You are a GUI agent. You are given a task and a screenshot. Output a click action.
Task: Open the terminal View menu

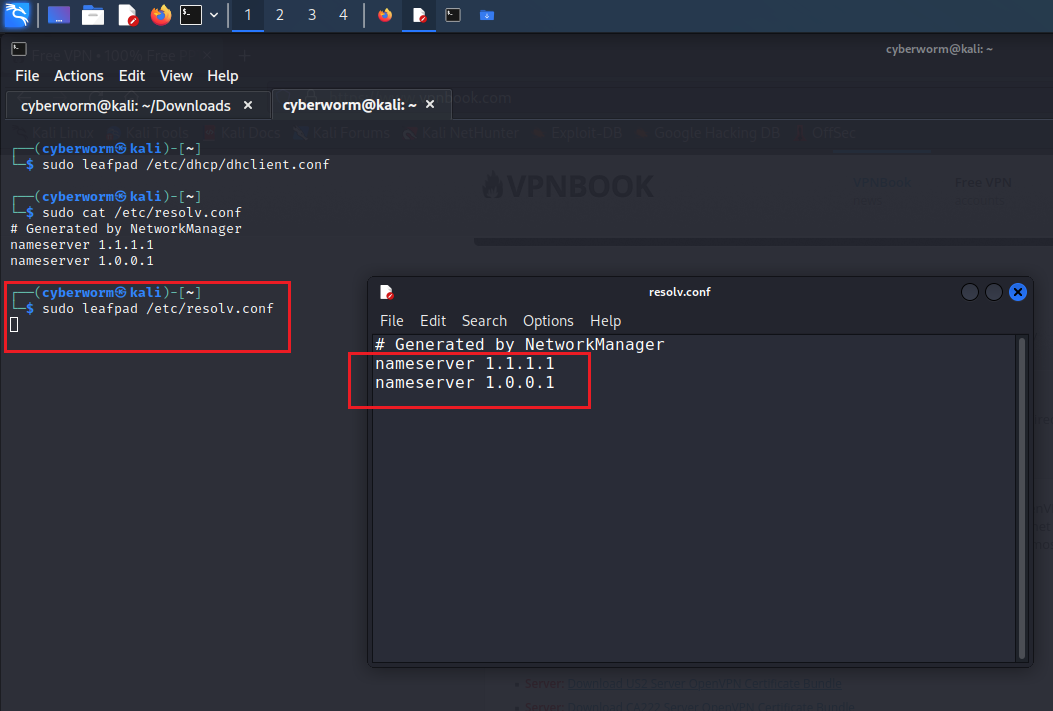(x=176, y=76)
